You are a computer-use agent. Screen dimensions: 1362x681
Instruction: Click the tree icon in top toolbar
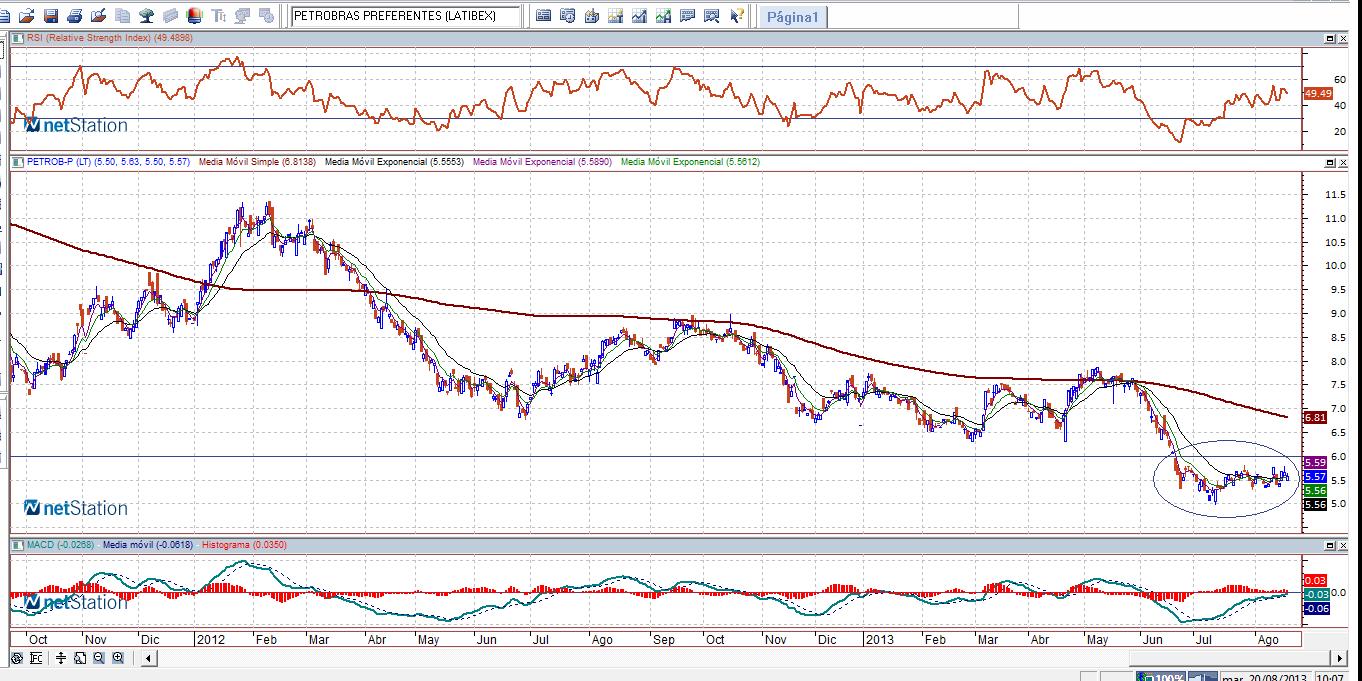[x=147, y=16]
